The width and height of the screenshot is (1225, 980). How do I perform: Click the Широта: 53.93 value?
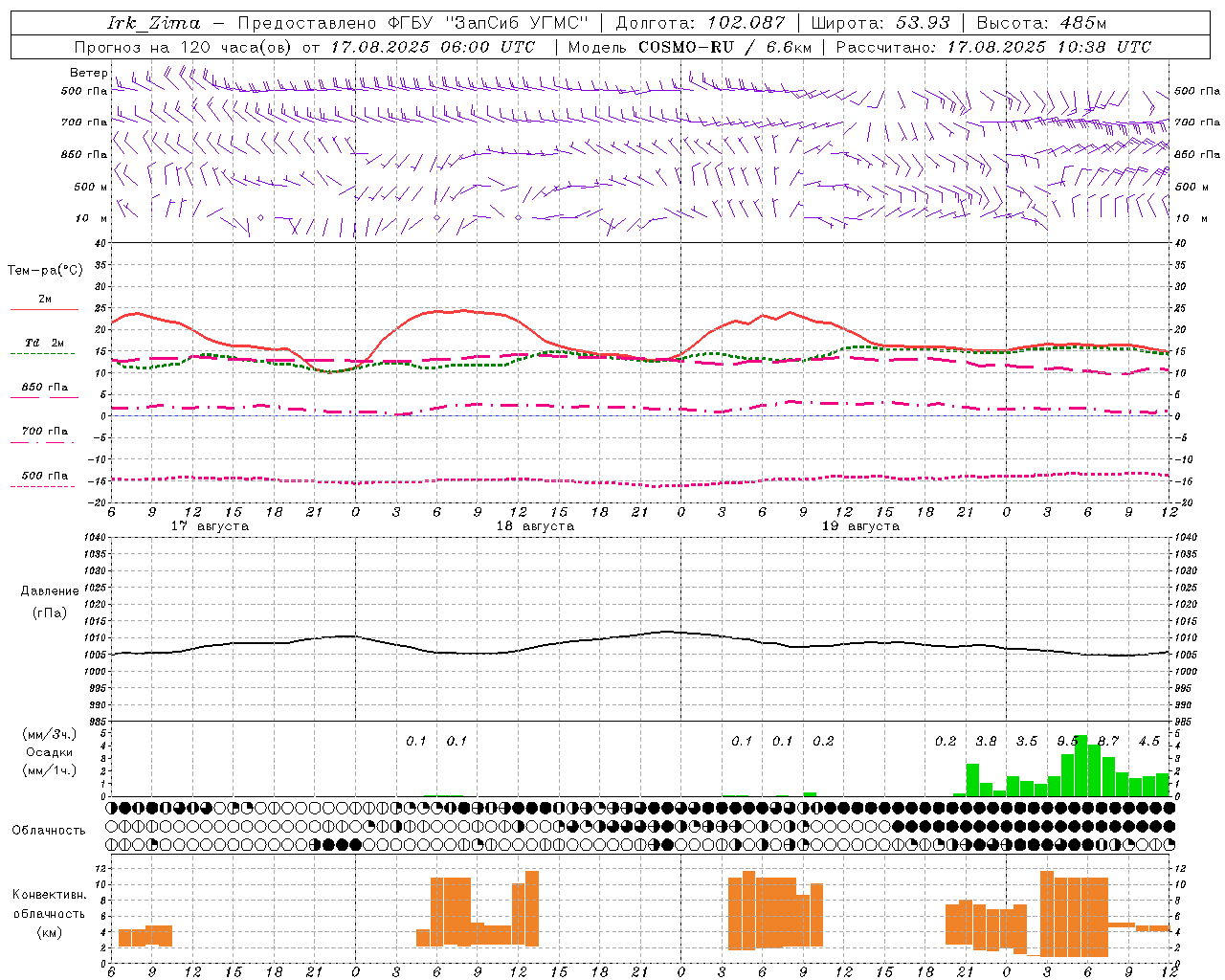tap(880, 23)
